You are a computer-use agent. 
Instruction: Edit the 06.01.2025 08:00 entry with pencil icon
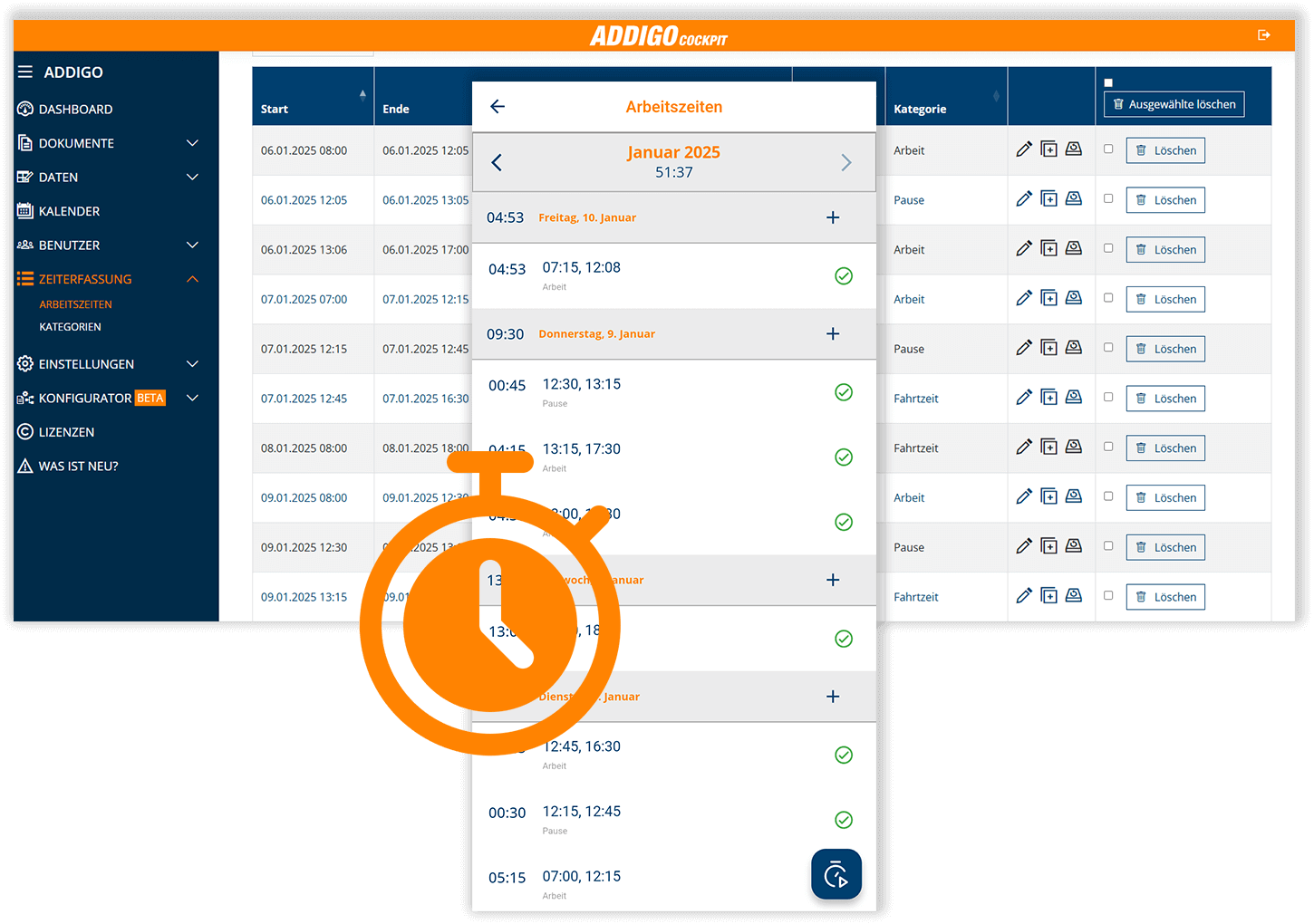coord(1024,149)
